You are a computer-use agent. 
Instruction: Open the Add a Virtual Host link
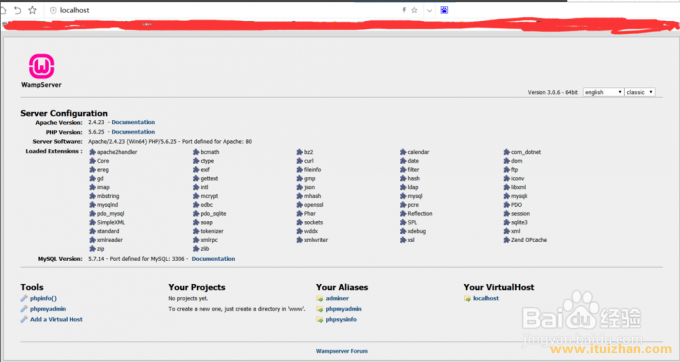pos(56,320)
